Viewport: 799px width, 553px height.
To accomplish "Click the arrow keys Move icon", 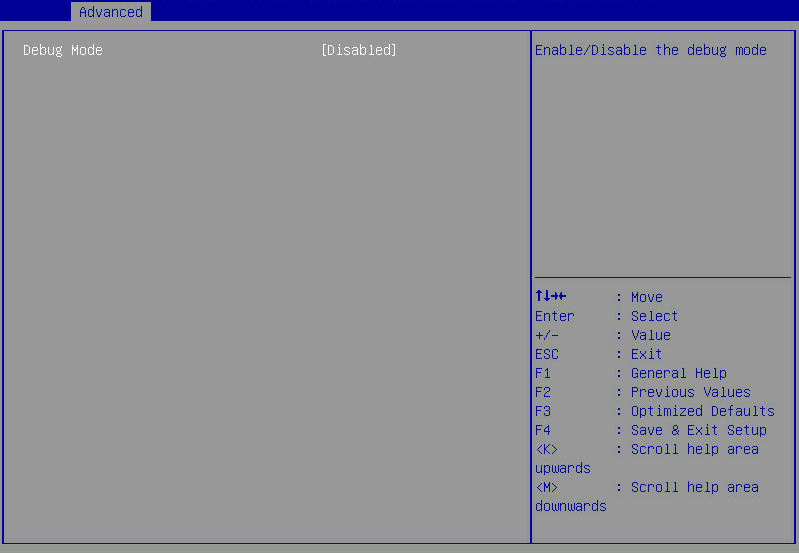I will coord(551,296).
